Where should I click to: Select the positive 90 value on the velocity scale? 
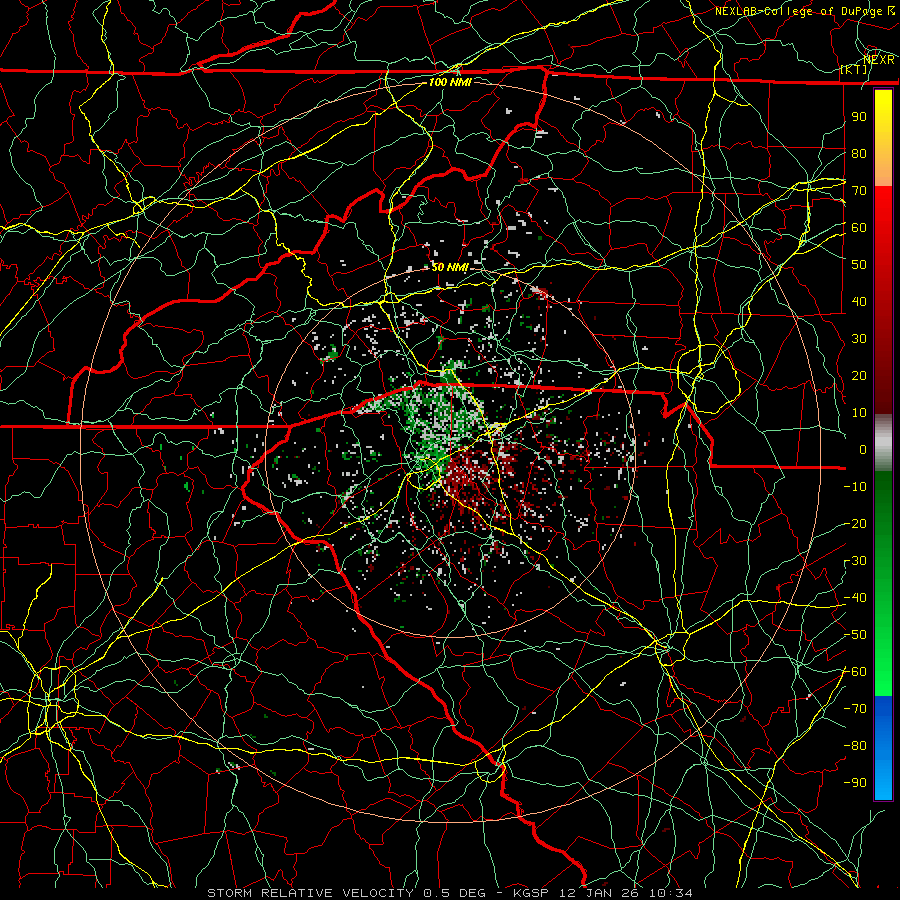click(x=859, y=117)
